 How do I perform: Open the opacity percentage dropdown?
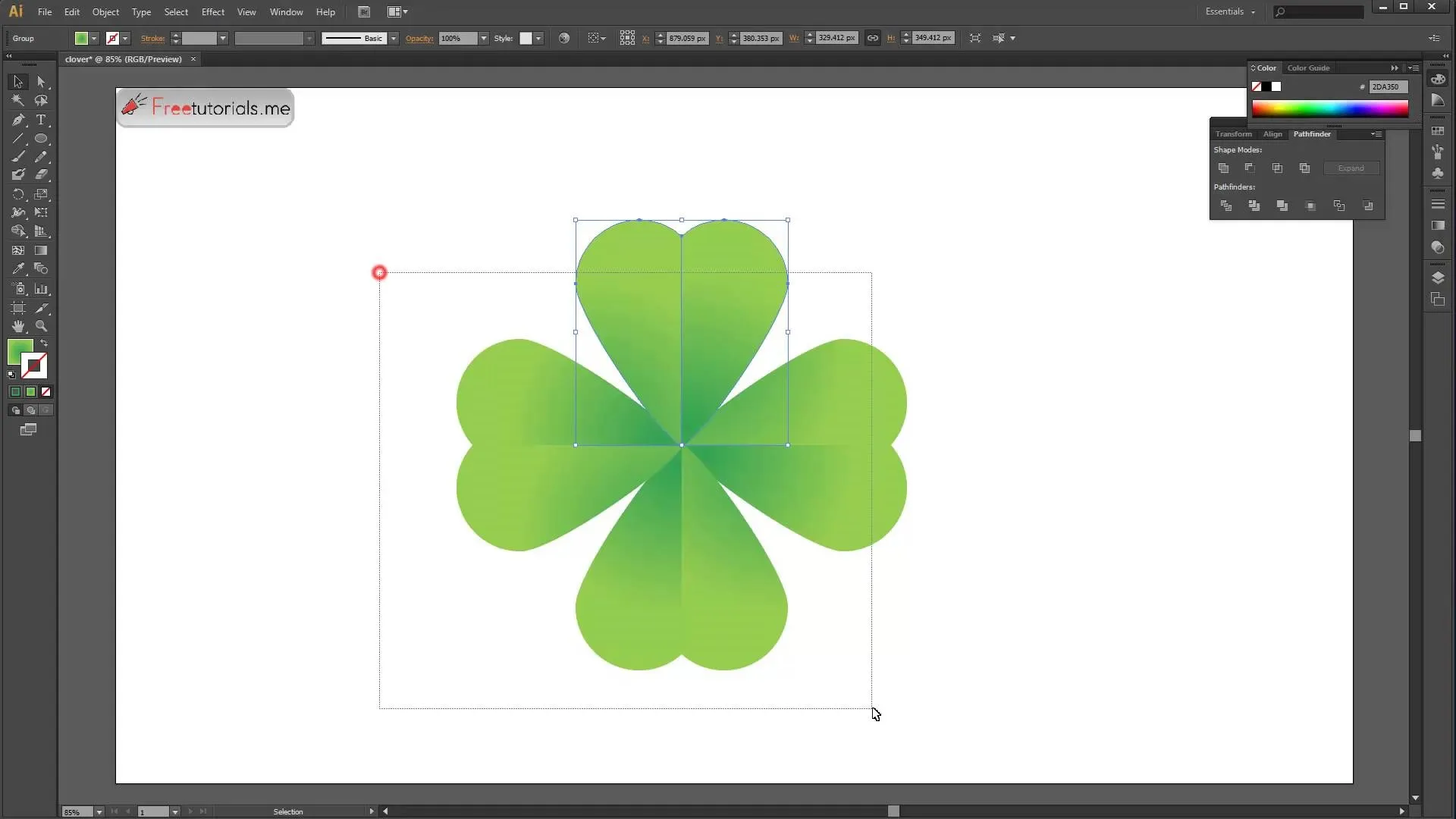click(x=484, y=39)
